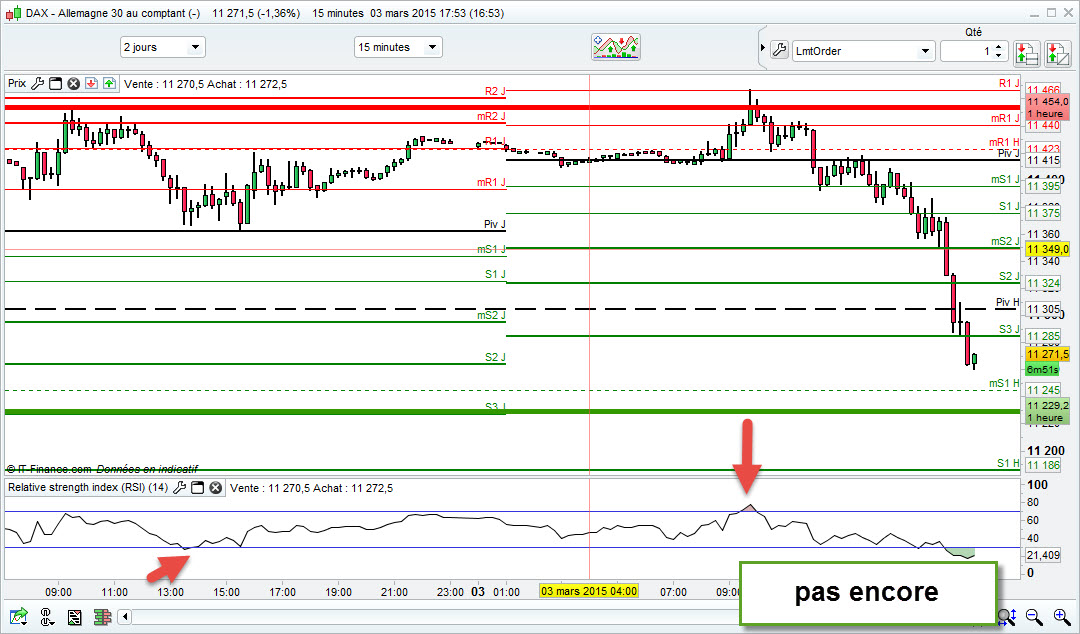Click the 11 305 Piv H price label
Screen dimensions: 1080x634
[x=1043, y=309]
